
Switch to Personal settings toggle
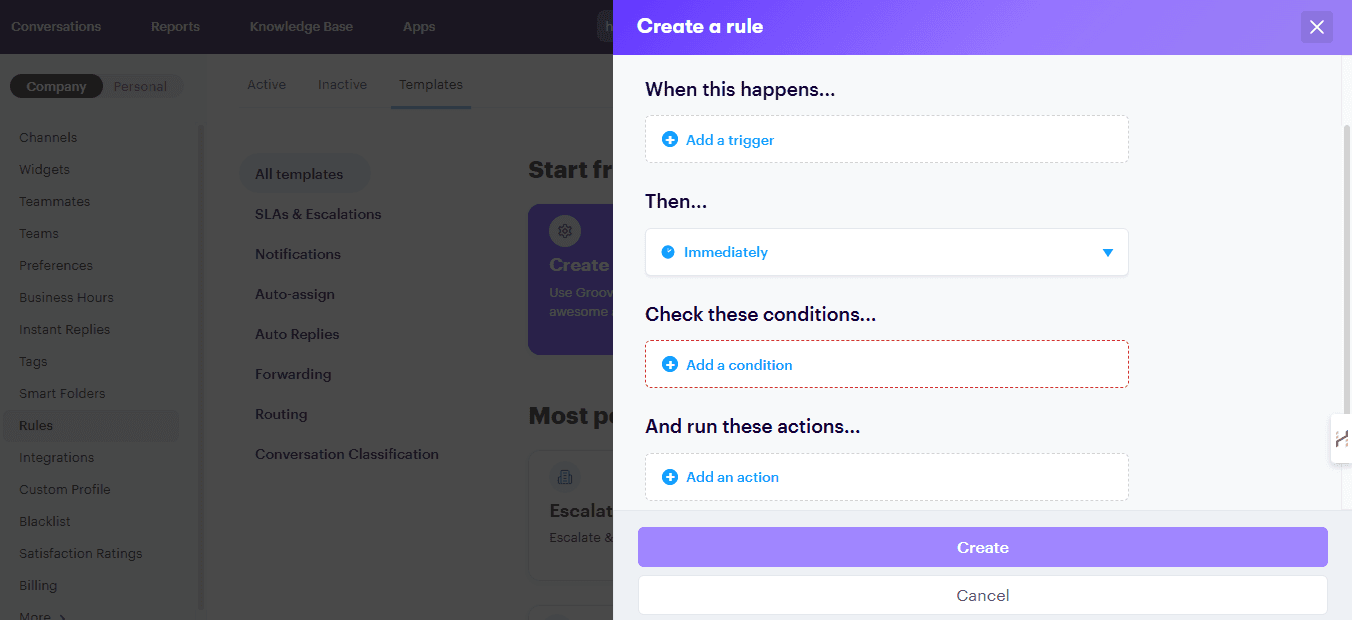tap(140, 86)
